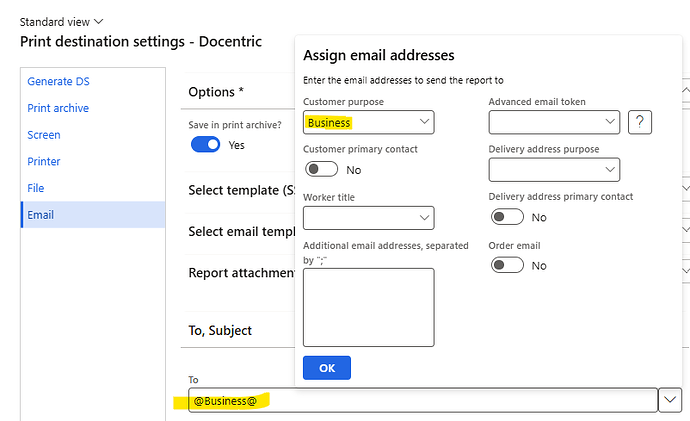
Task: Open the Delivery address purpose dropdown
Action: pos(554,170)
